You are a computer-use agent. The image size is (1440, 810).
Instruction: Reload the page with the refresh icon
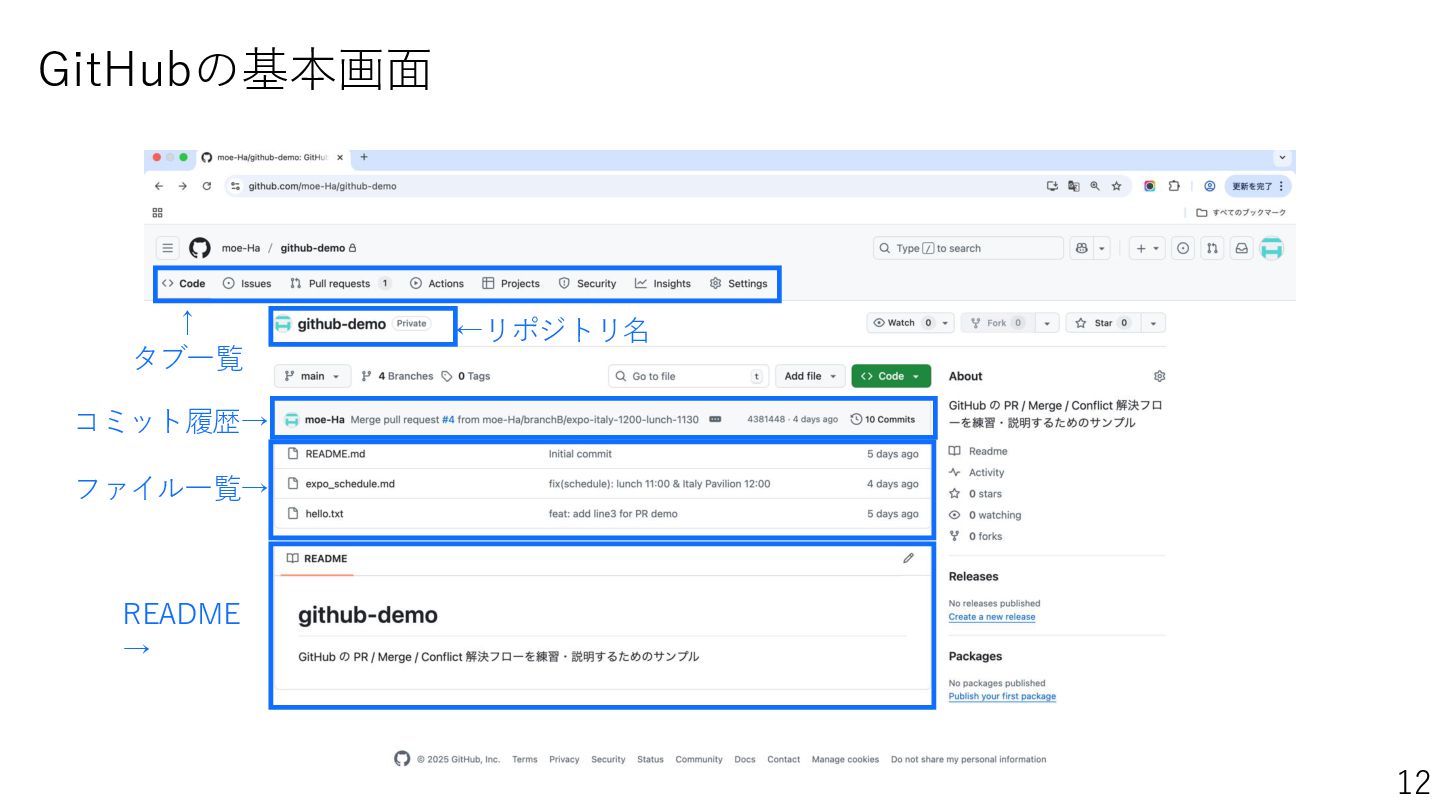(207, 186)
